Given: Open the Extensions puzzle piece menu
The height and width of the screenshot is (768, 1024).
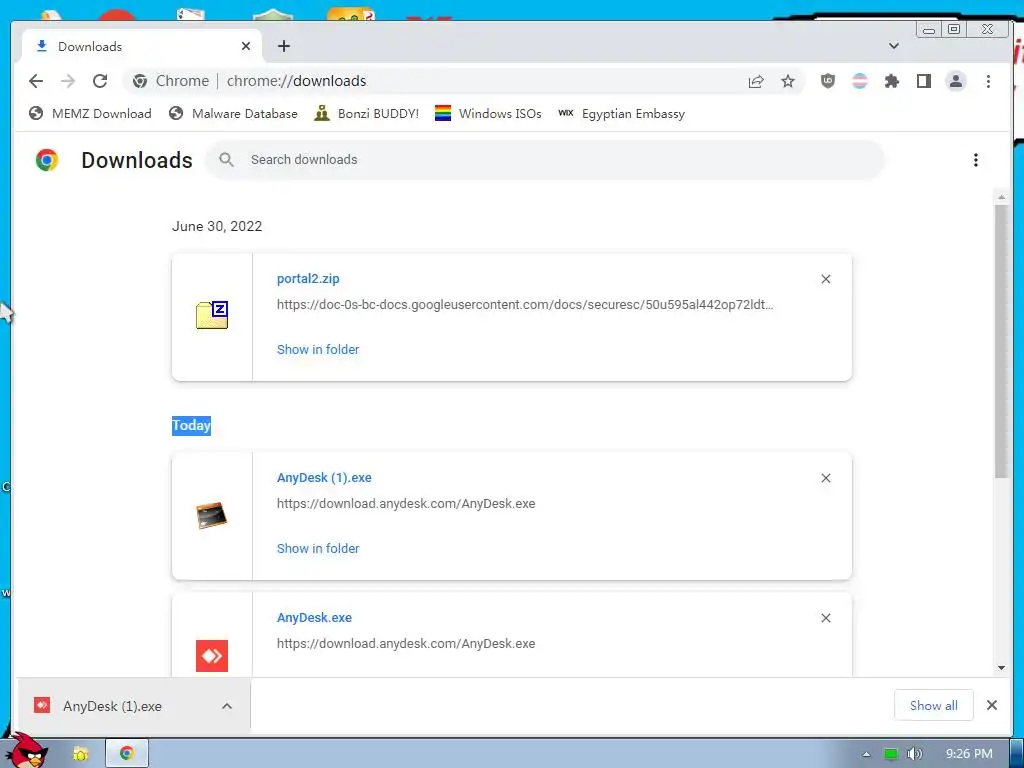Looking at the screenshot, I should 891,81.
